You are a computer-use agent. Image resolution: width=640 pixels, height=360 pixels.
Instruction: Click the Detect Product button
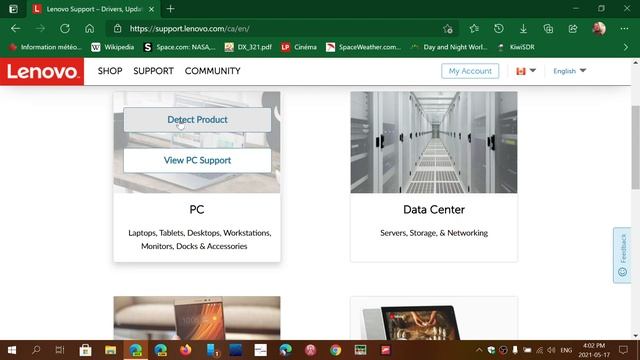[197, 120]
